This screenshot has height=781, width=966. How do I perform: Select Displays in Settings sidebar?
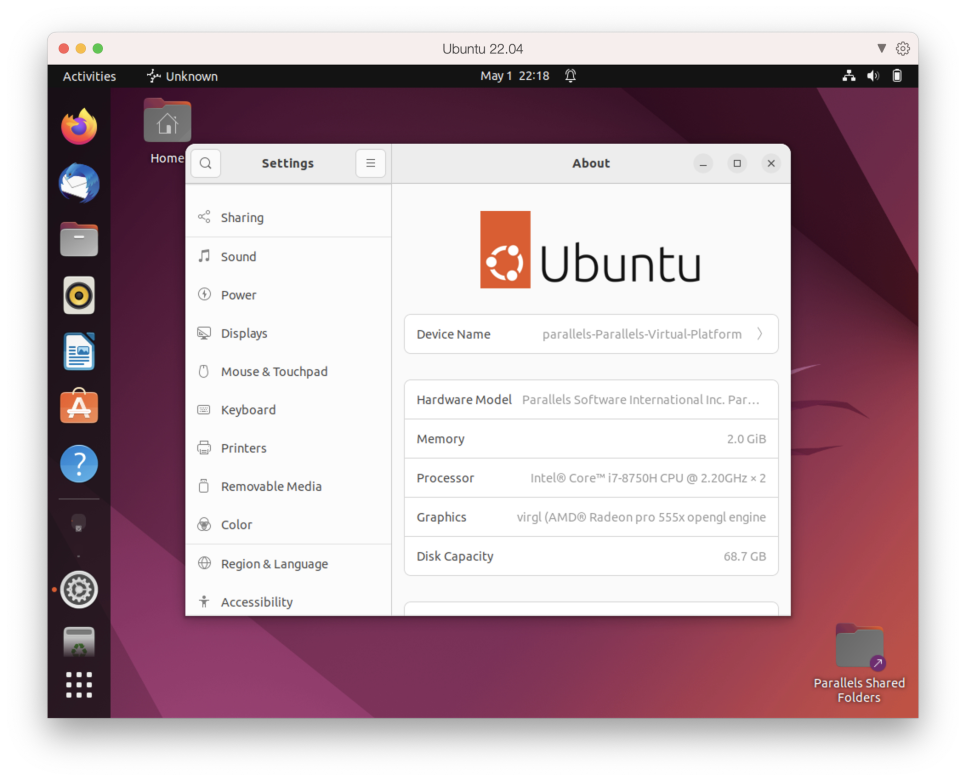tap(288, 333)
